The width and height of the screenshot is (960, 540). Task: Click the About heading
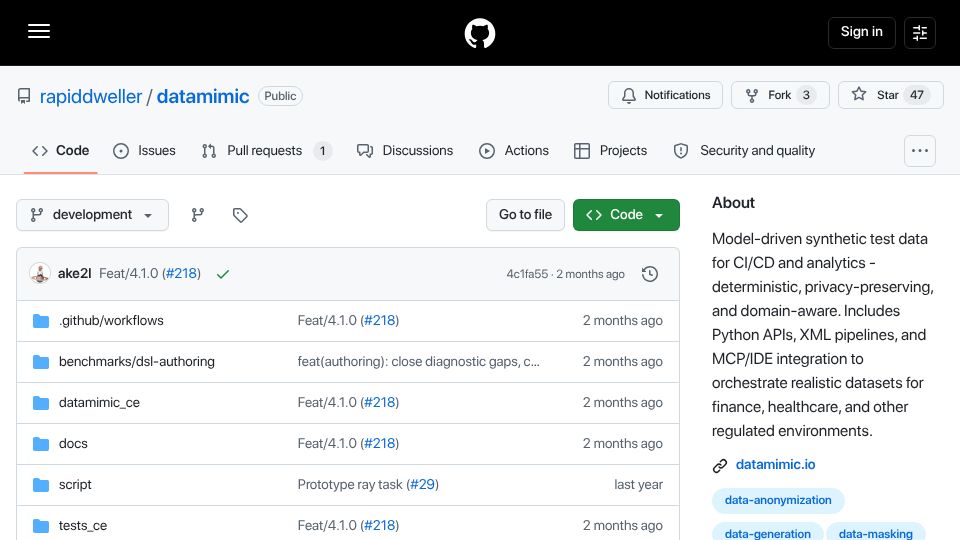[733, 203]
